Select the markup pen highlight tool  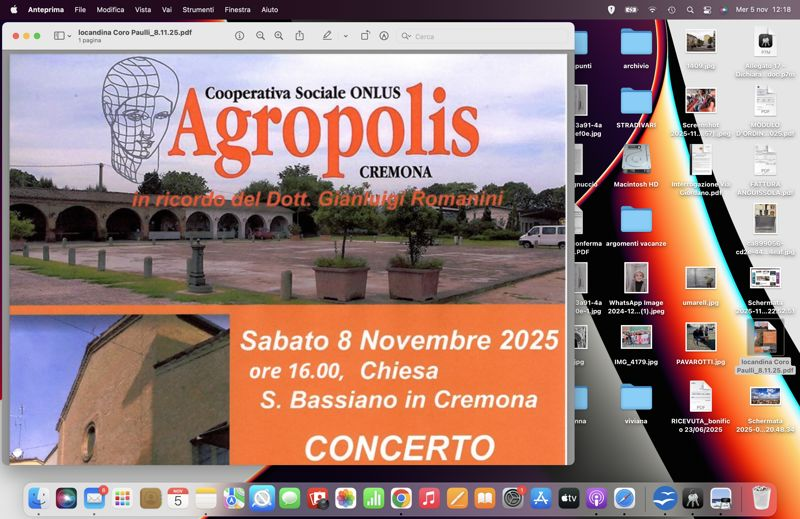pos(327,36)
